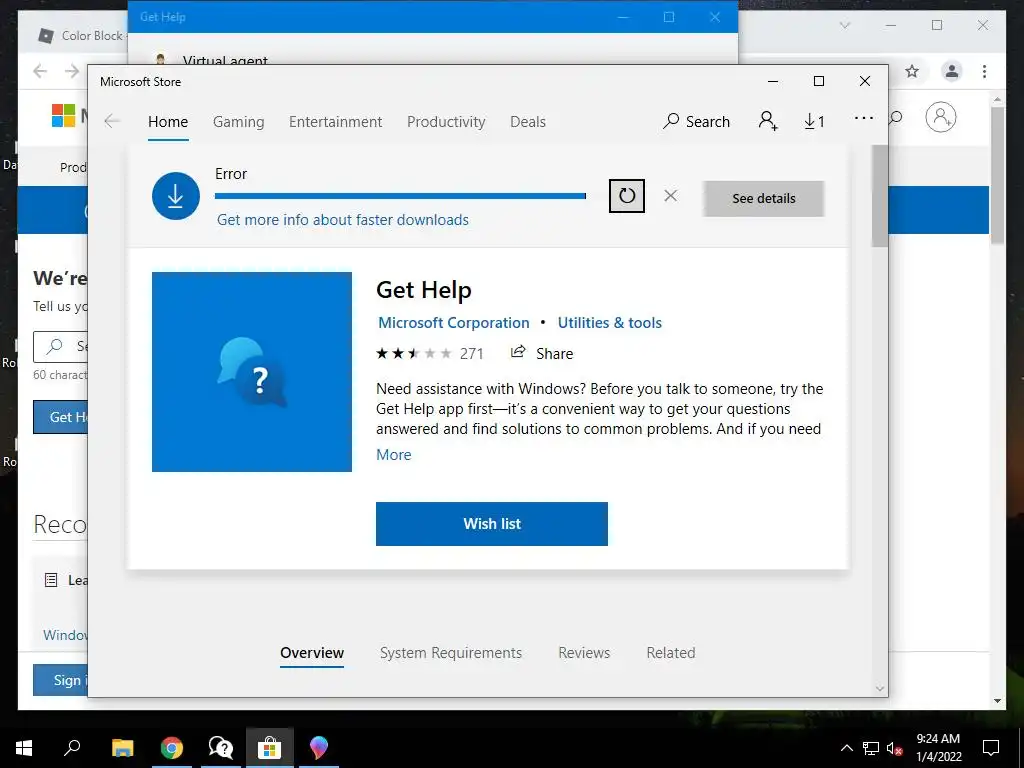Click muted volume icon in tray

pyautogui.click(x=895, y=748)
